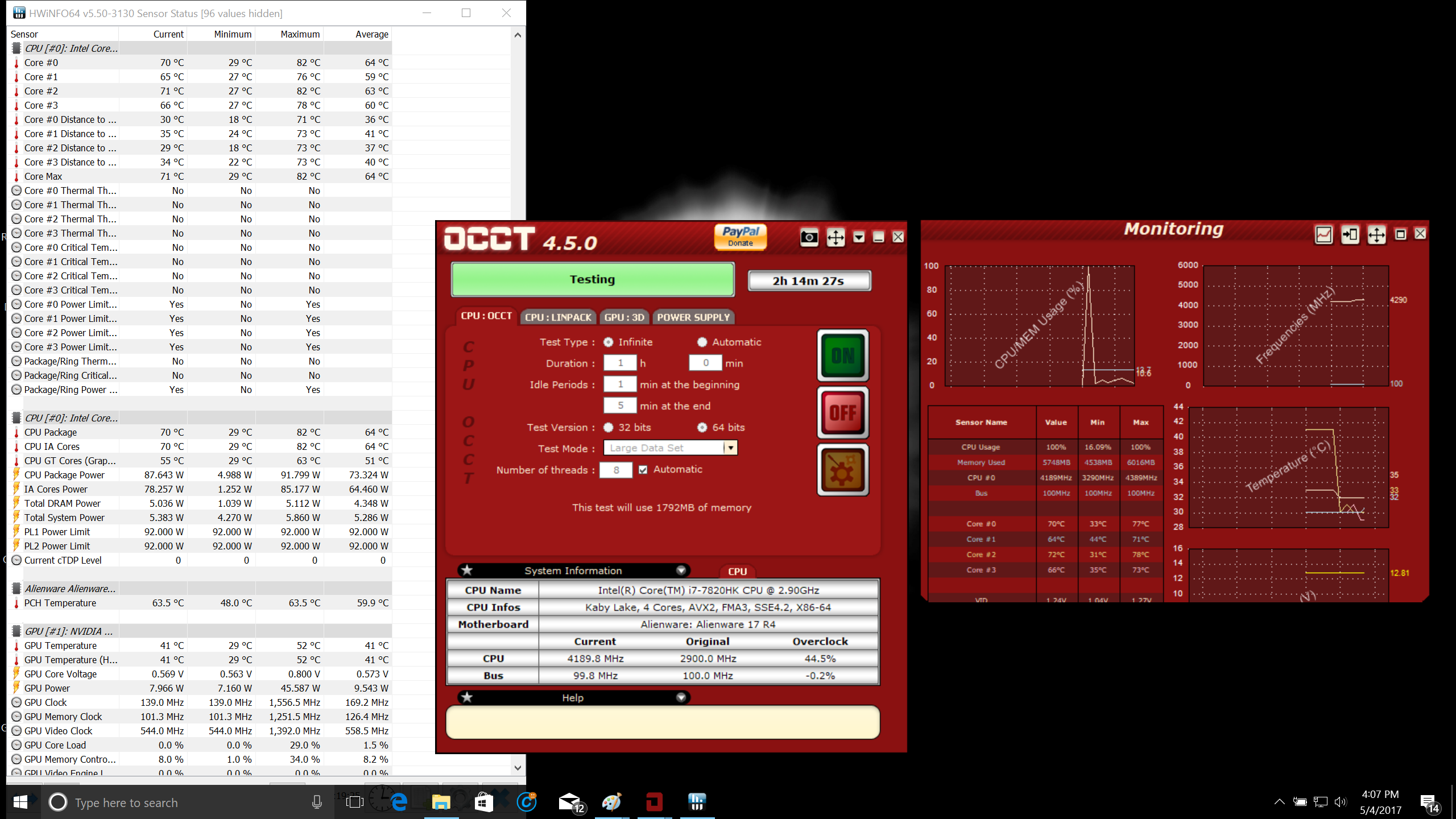Open the Windows Start menu
The image size is (1456, 819).
[x=20, y=802]
